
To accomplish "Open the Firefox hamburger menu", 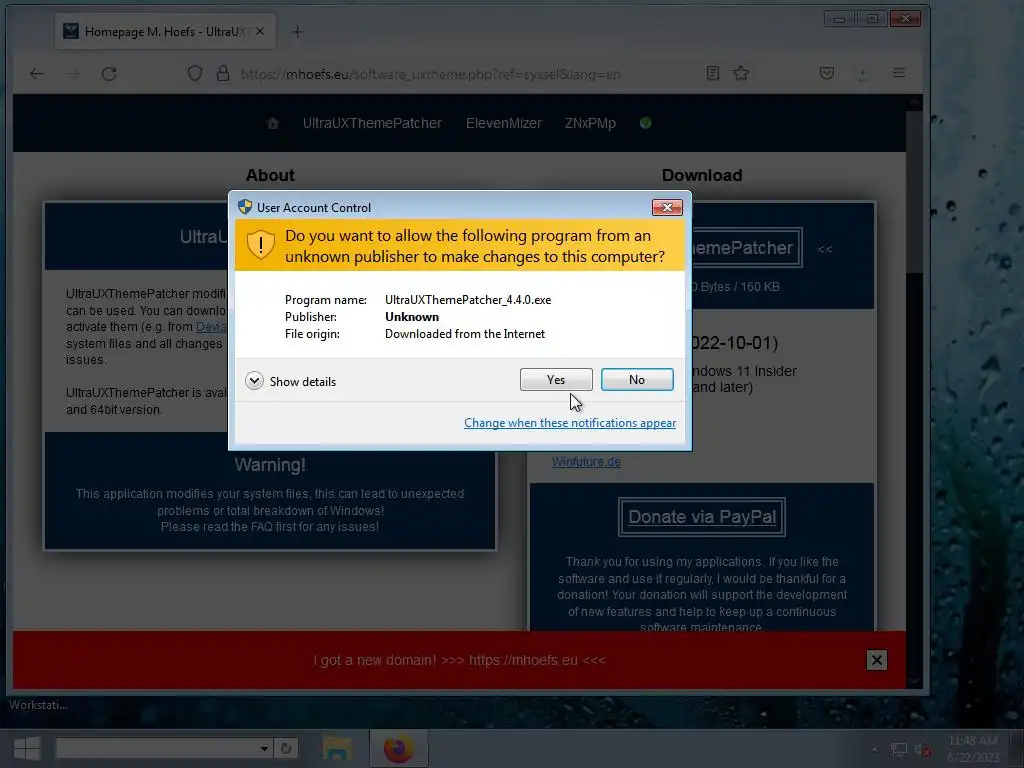I will click(x=899, y=72).
